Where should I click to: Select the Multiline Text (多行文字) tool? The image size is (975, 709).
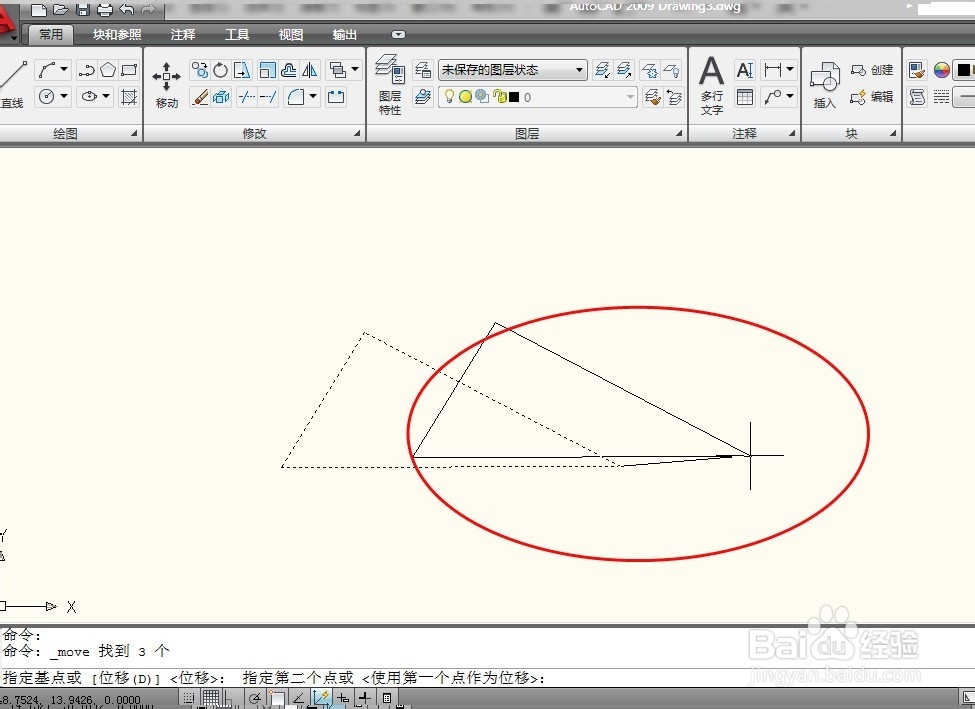[x=711, y=78]
